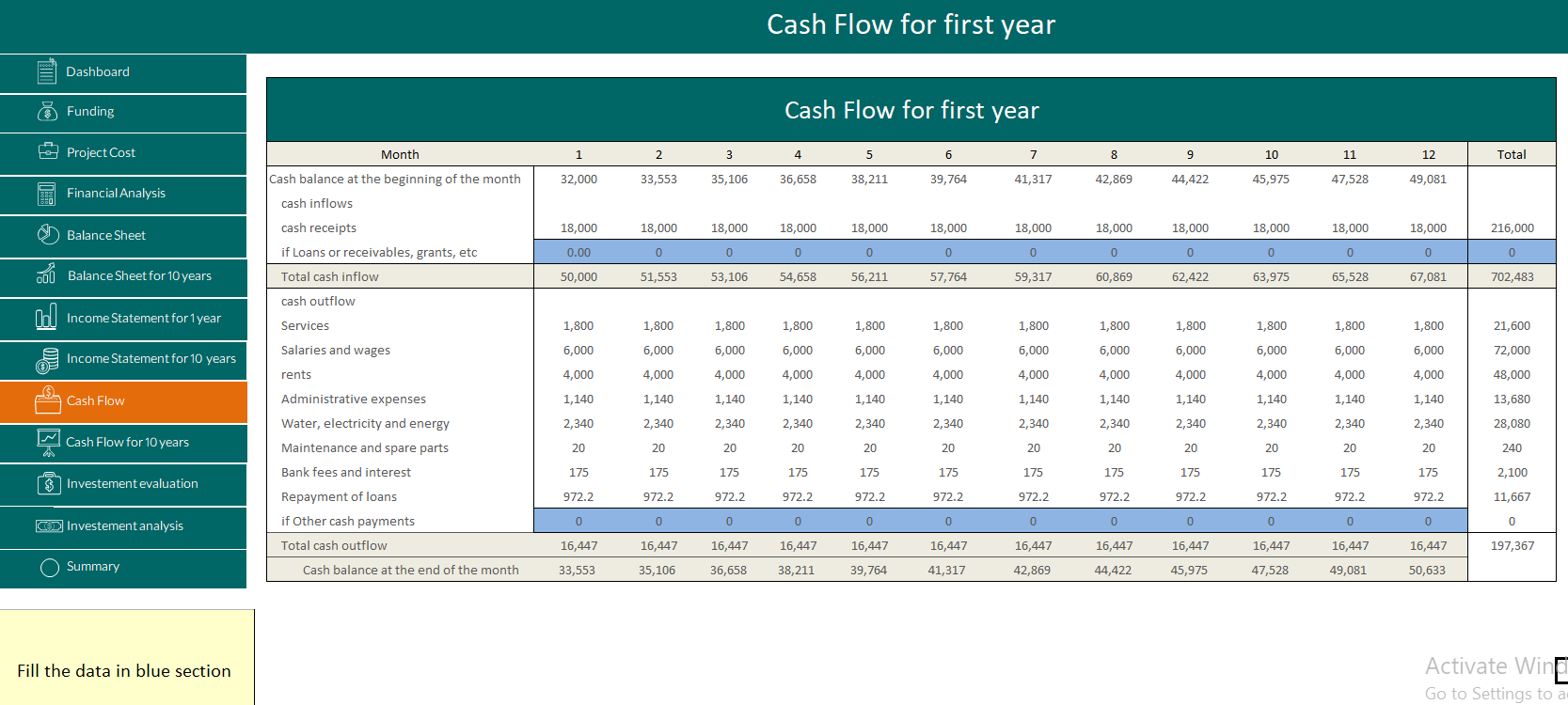Click total cash inflow 702,483
The height and width of the screenshot is (705, 1568).
click(1512, 276)
